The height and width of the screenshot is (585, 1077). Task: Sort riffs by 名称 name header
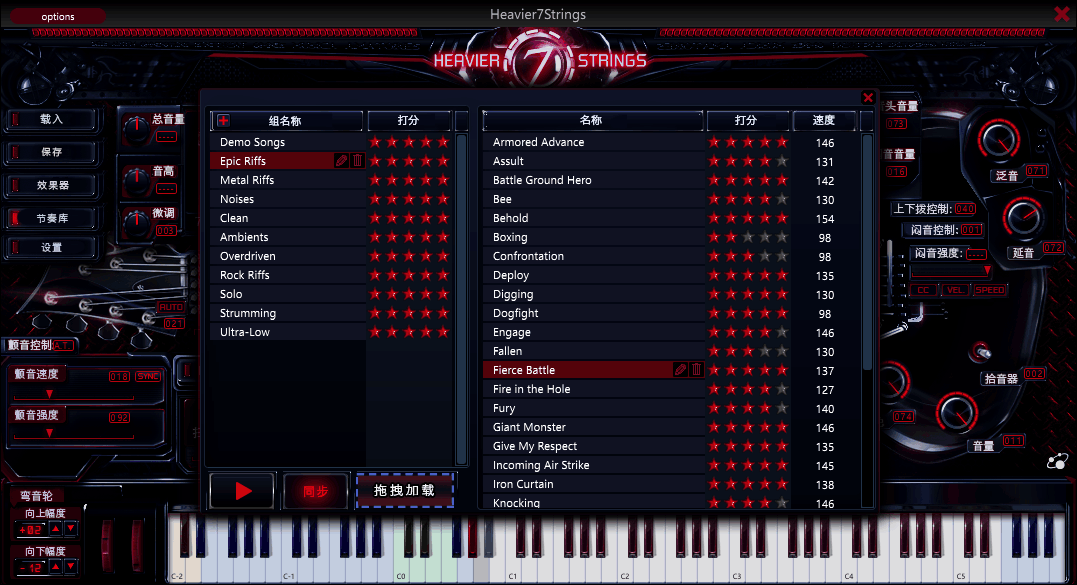[x=593, y=121]
